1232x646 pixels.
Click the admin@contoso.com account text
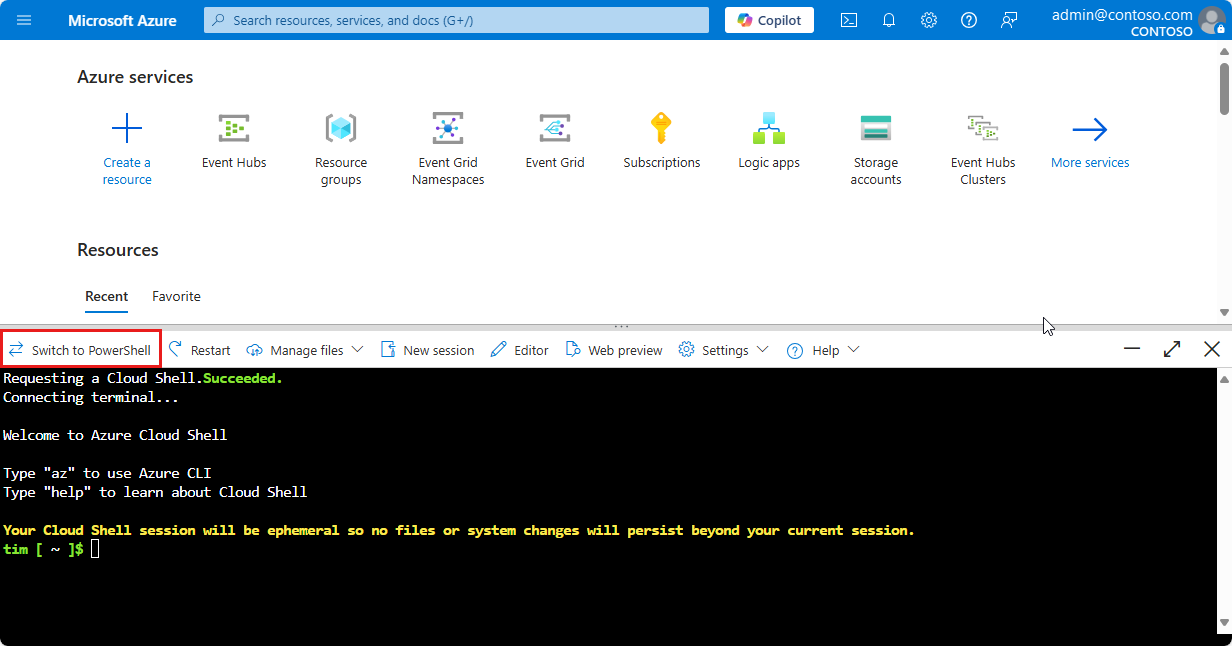click(x=1122, y=14)
